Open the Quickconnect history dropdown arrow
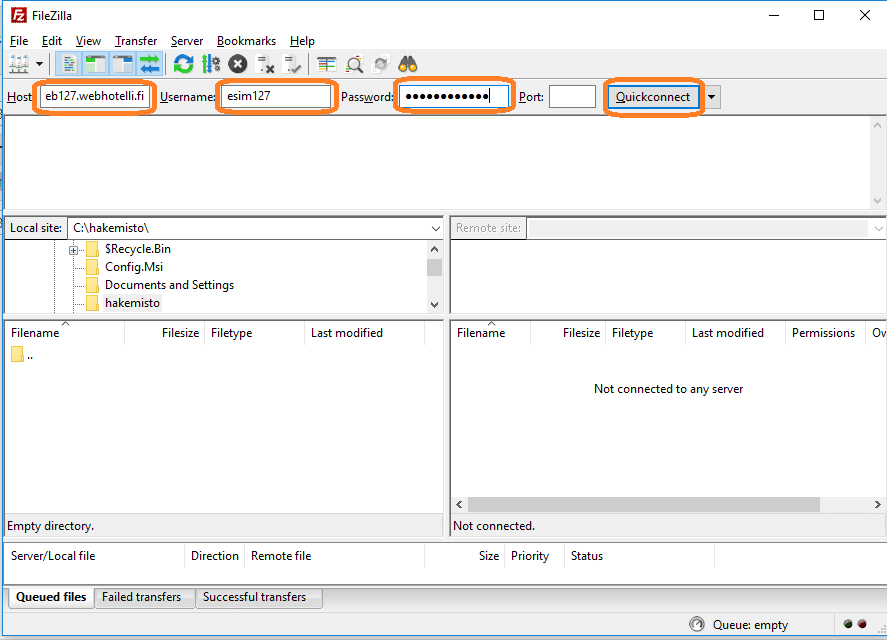The height and width of the screenshot is (640, 887). coord(712,97)
